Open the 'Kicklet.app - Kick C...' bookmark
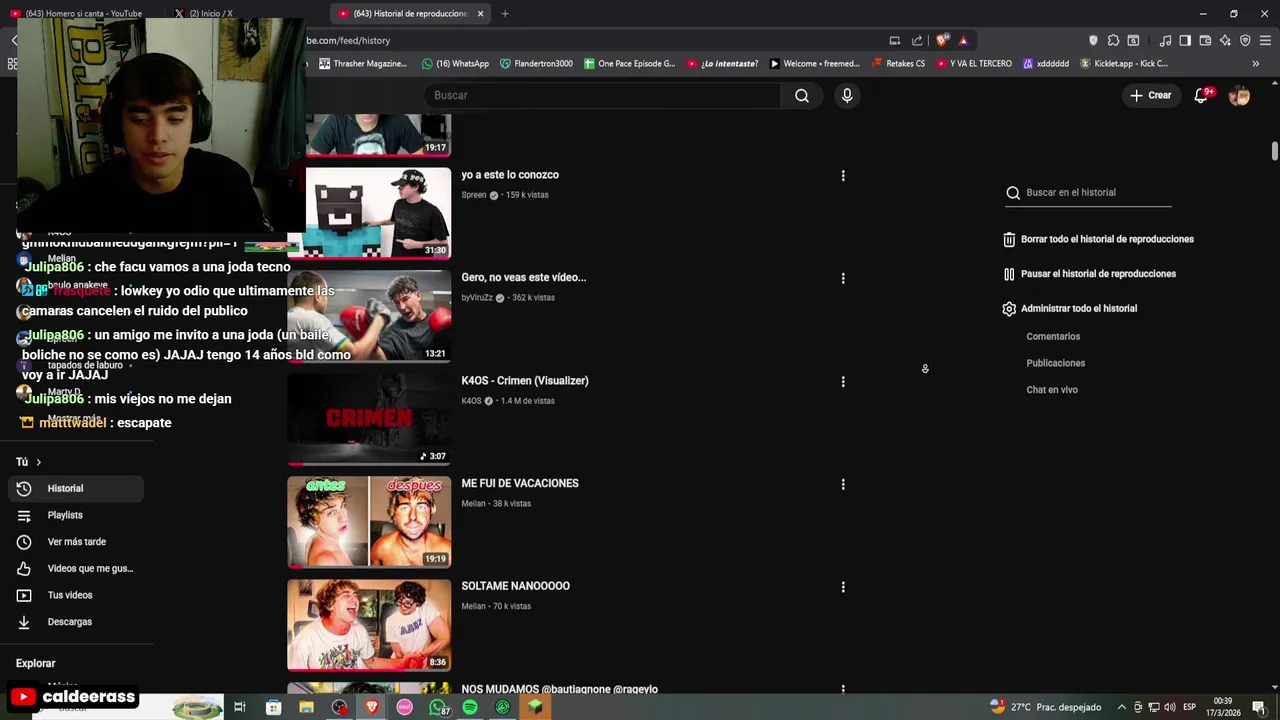The image size is (1280, 720). coord(1123,64)
